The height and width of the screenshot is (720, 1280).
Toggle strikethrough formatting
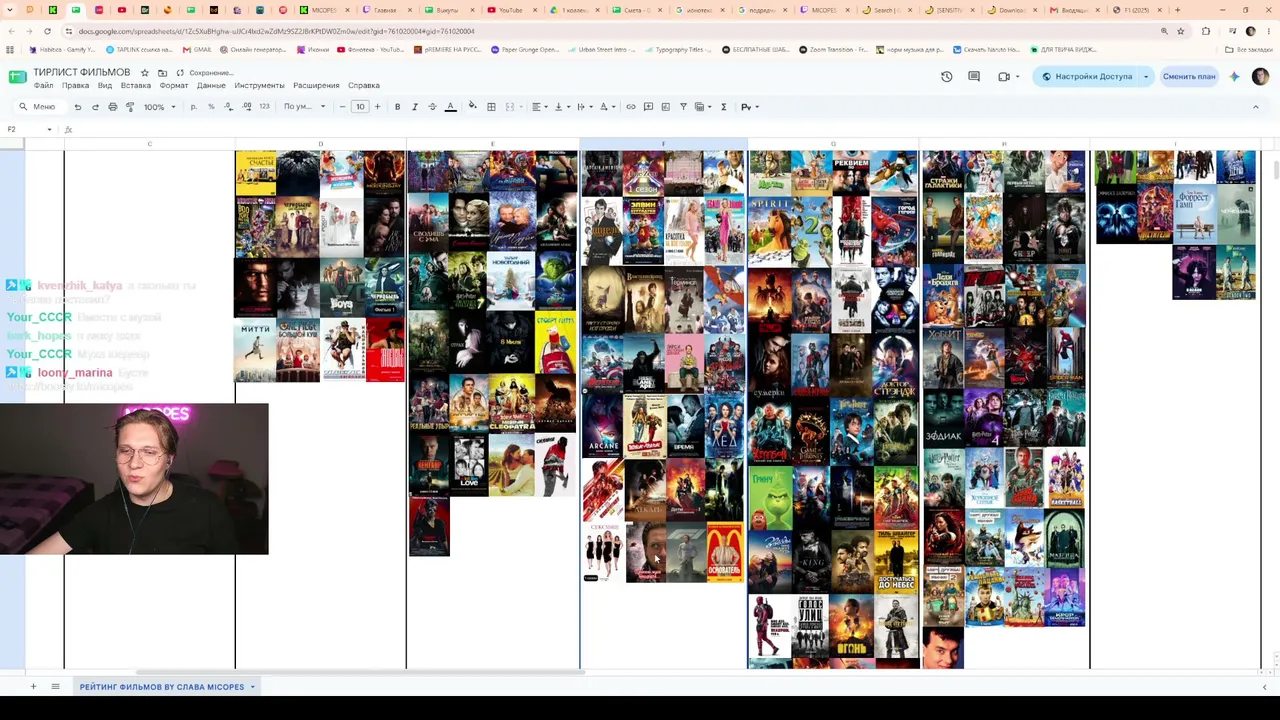coord(432,107)
